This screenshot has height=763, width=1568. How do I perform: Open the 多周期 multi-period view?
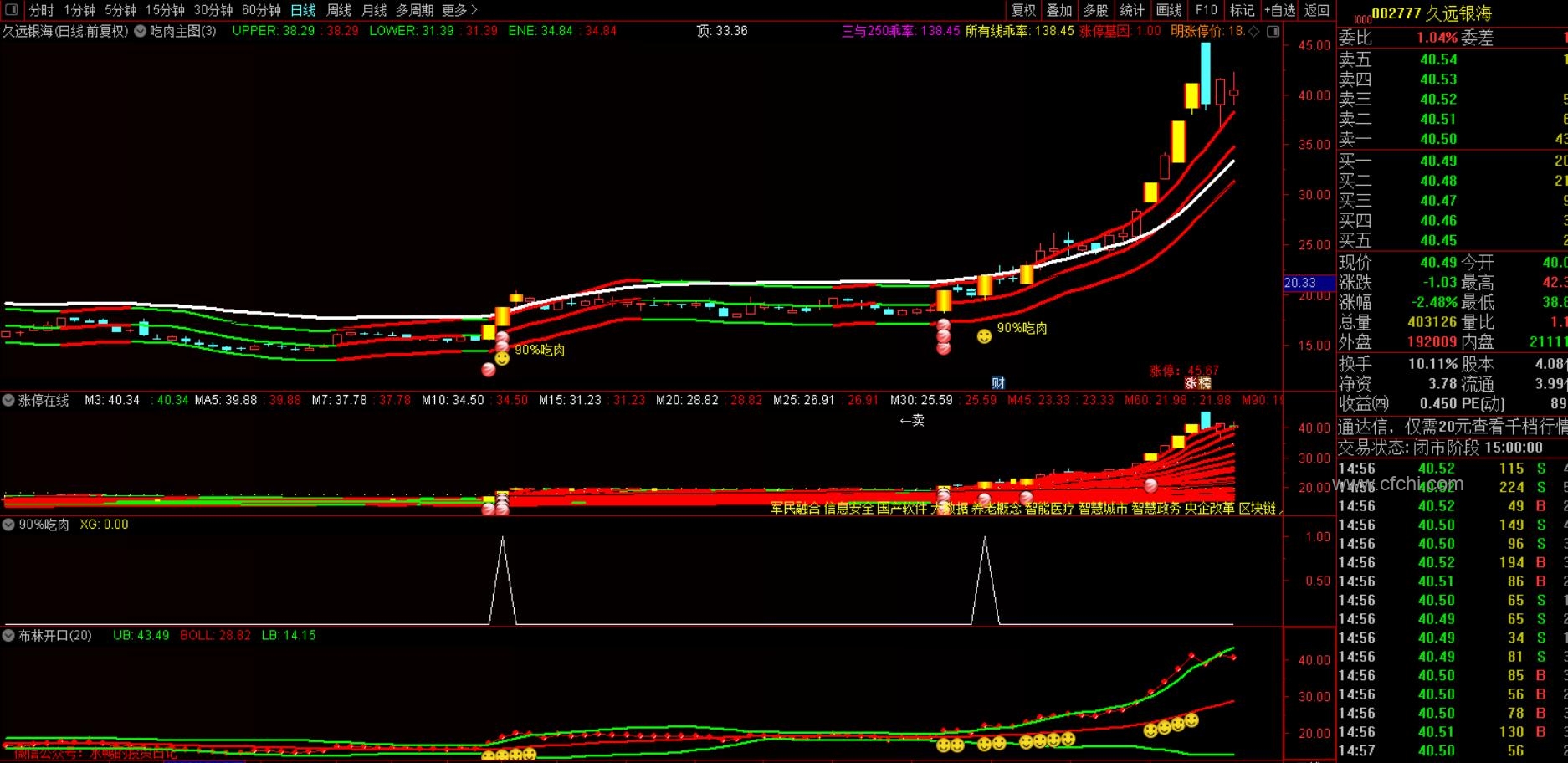tap(415, 10)
